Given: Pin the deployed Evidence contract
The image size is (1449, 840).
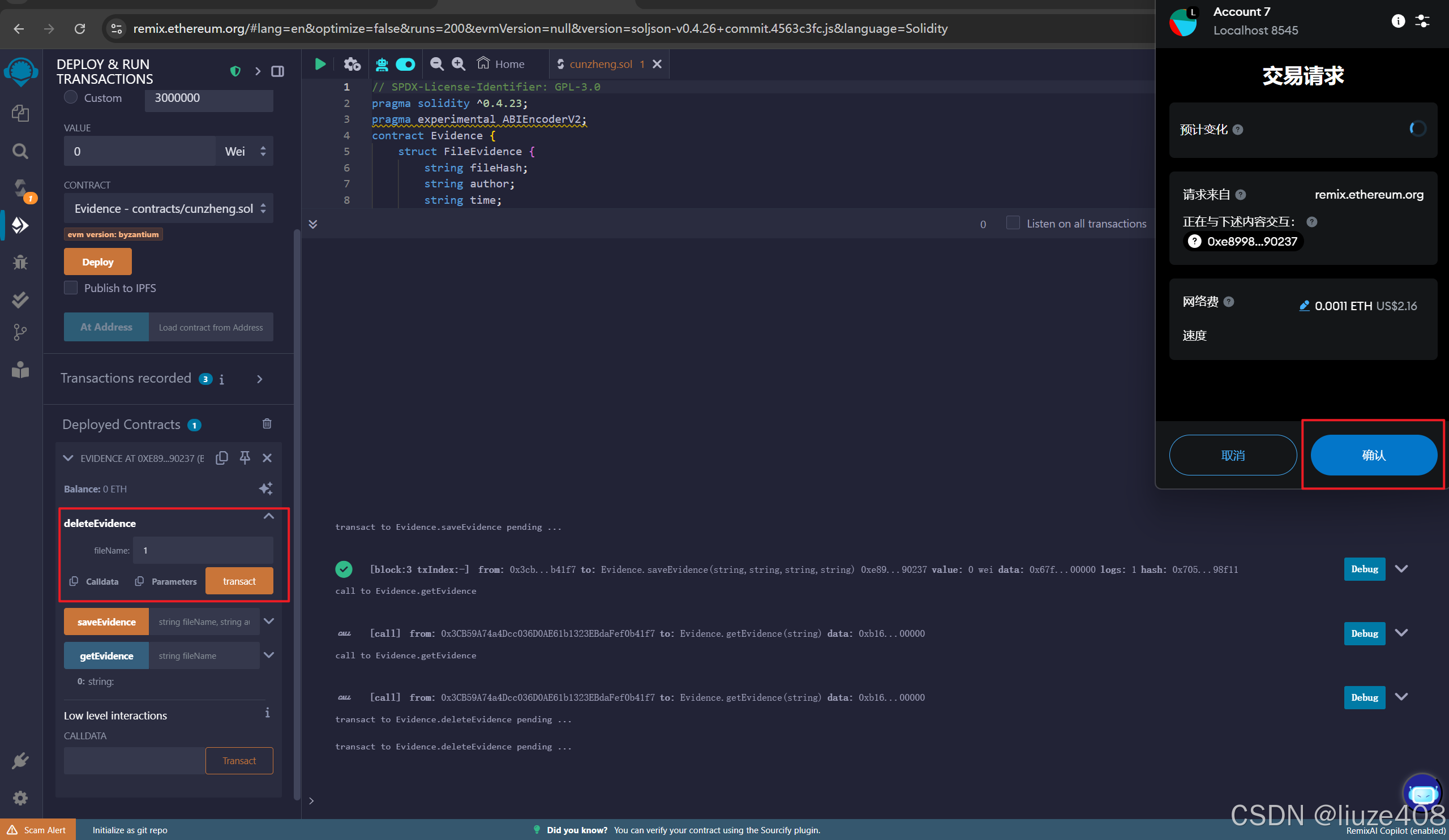Looking at the screenshot, I should point(245,458).
